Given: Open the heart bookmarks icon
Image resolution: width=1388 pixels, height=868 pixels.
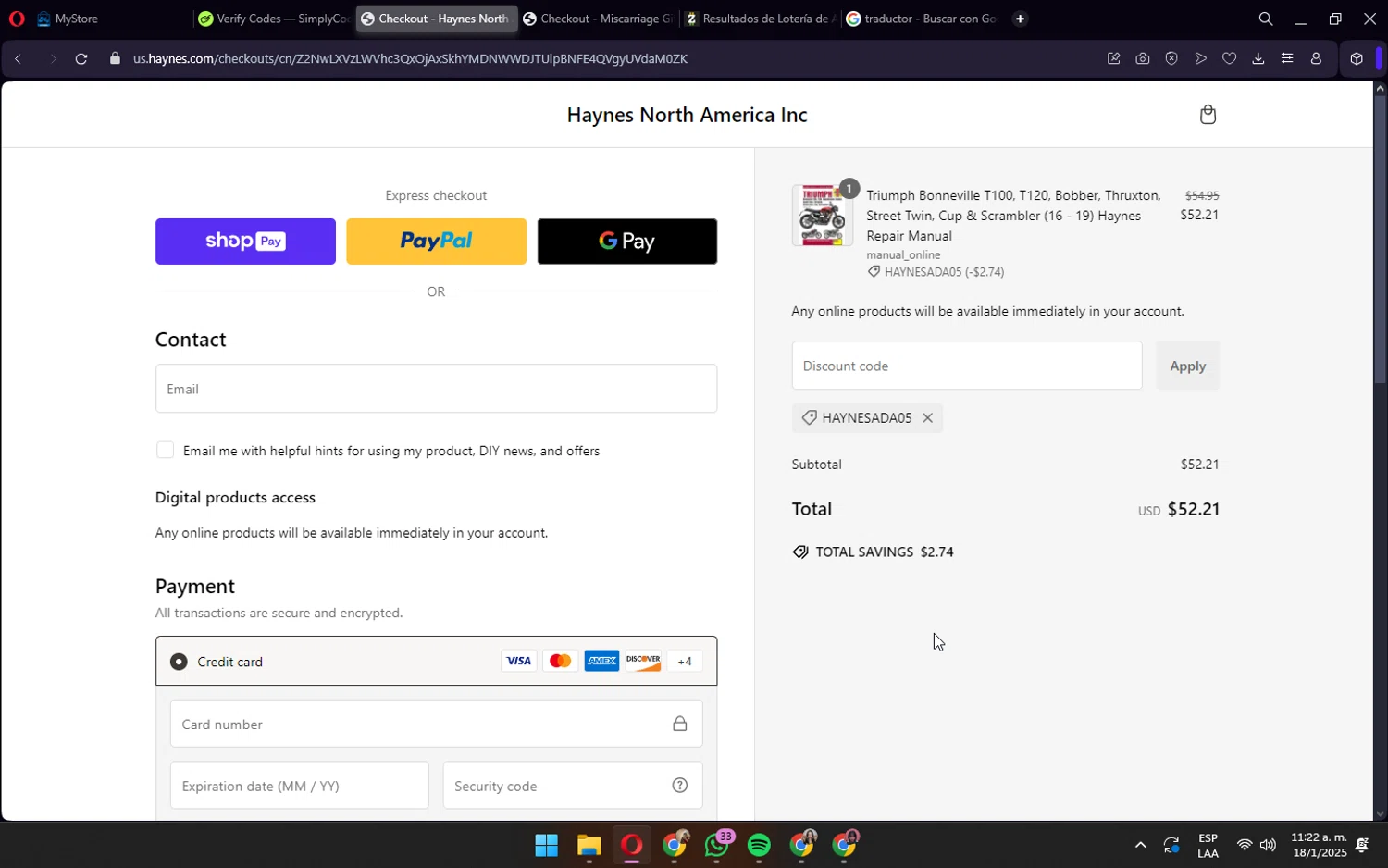Looking at the screenshot, I should pyautogui.click(x=1229, y=58).
